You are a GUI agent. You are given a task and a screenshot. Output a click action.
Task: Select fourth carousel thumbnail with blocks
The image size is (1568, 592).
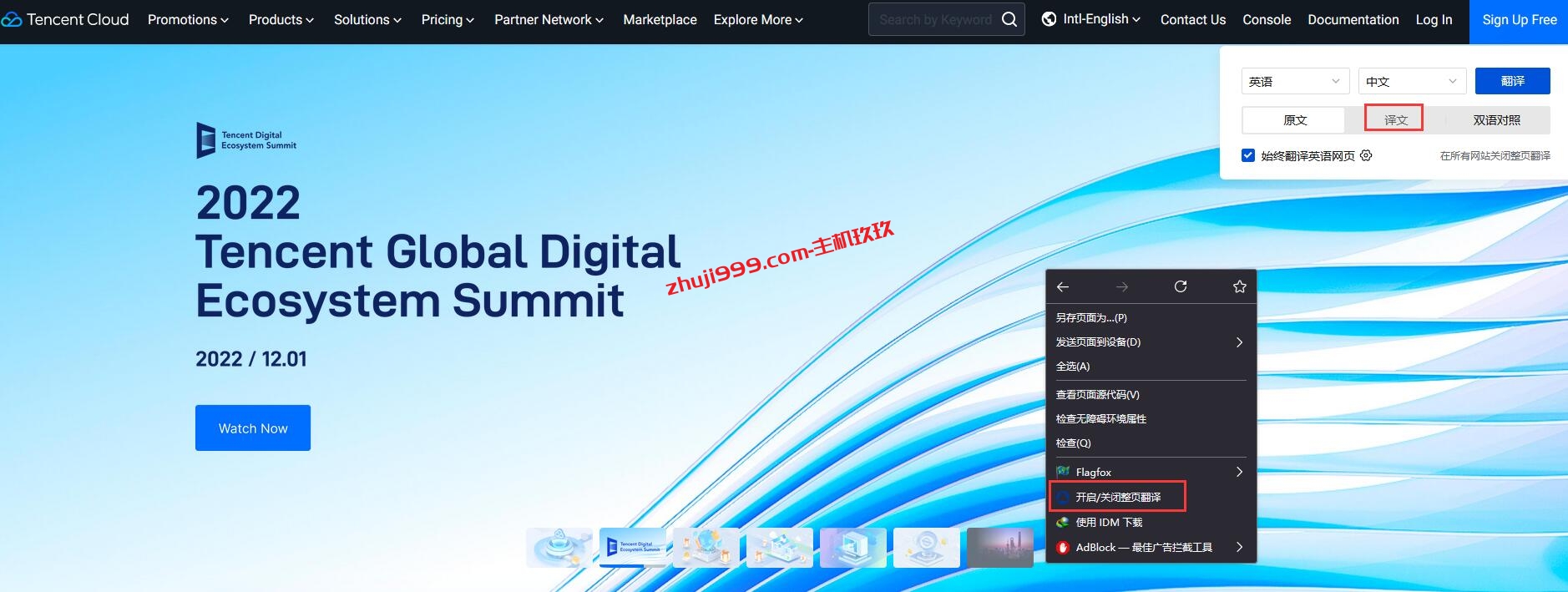(x=780, y=548)
